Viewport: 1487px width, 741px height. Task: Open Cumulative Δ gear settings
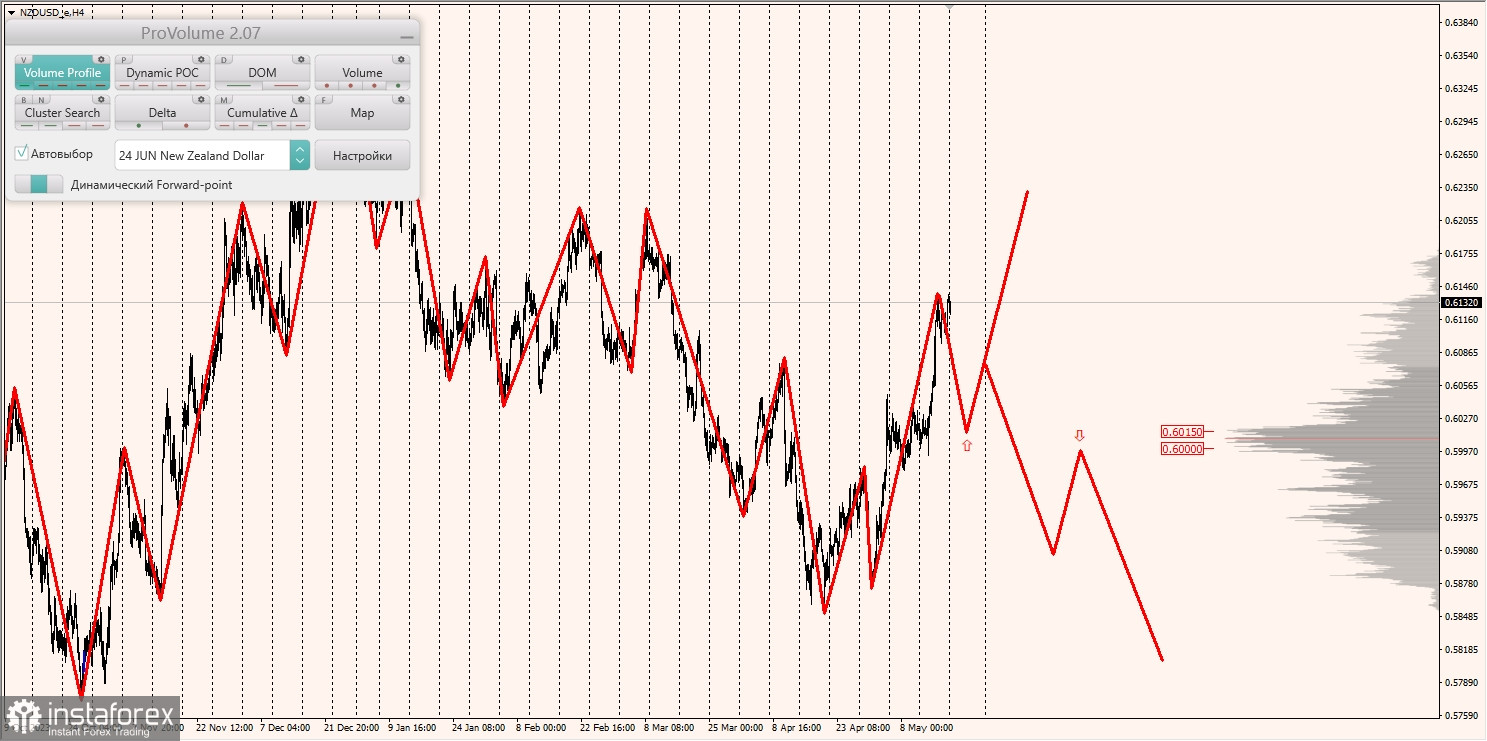[301, 99]
